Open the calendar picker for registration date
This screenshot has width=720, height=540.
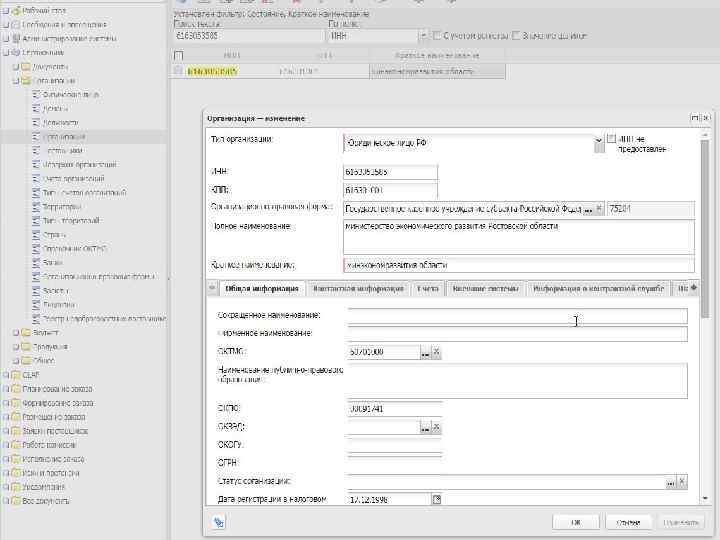click(437, 499)
